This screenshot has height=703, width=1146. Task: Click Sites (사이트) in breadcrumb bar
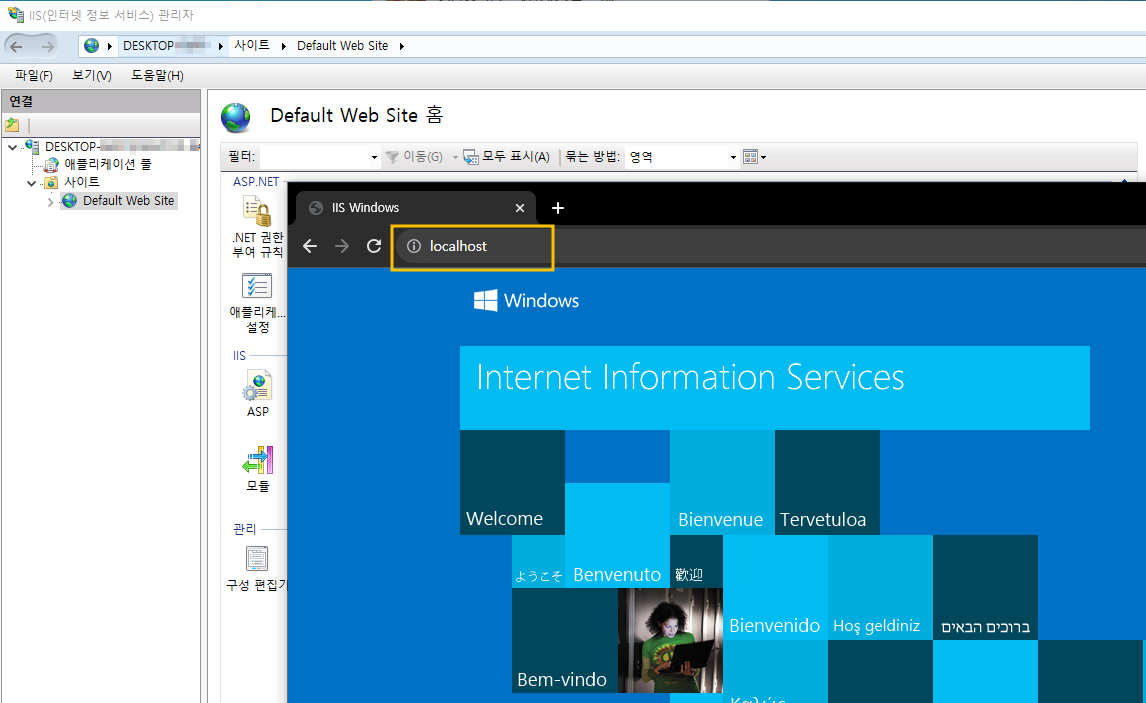coord(251,45)
